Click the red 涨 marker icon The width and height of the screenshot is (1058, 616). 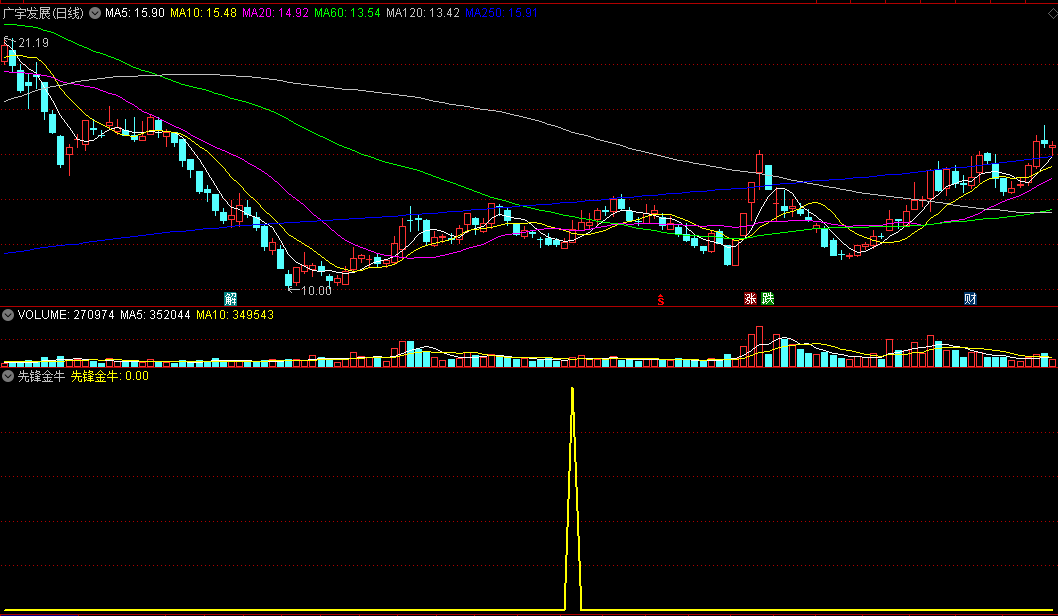[750, 299]
